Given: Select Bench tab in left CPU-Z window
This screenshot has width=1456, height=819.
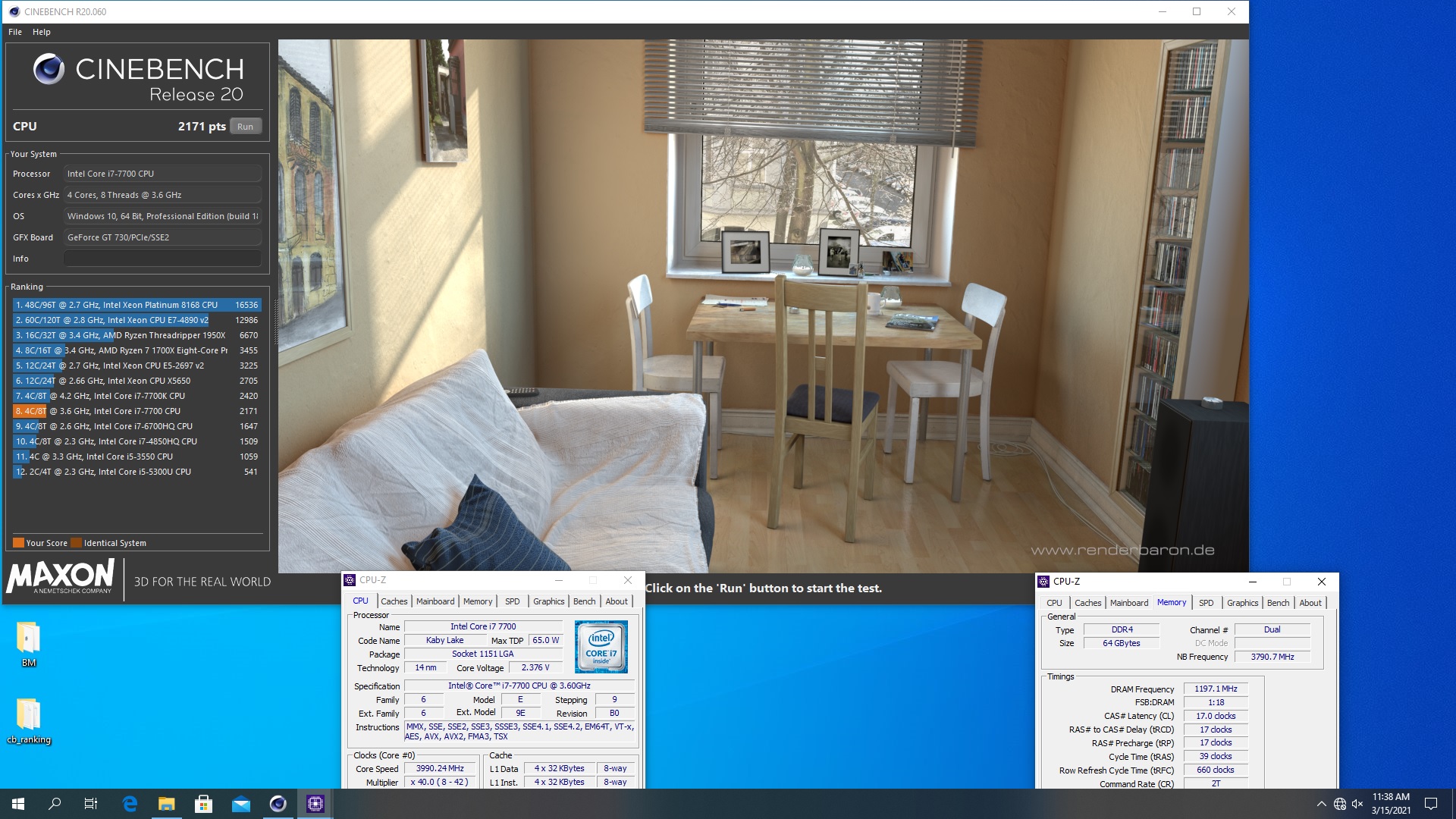Looking at the screenshot, I should (584, 601).
